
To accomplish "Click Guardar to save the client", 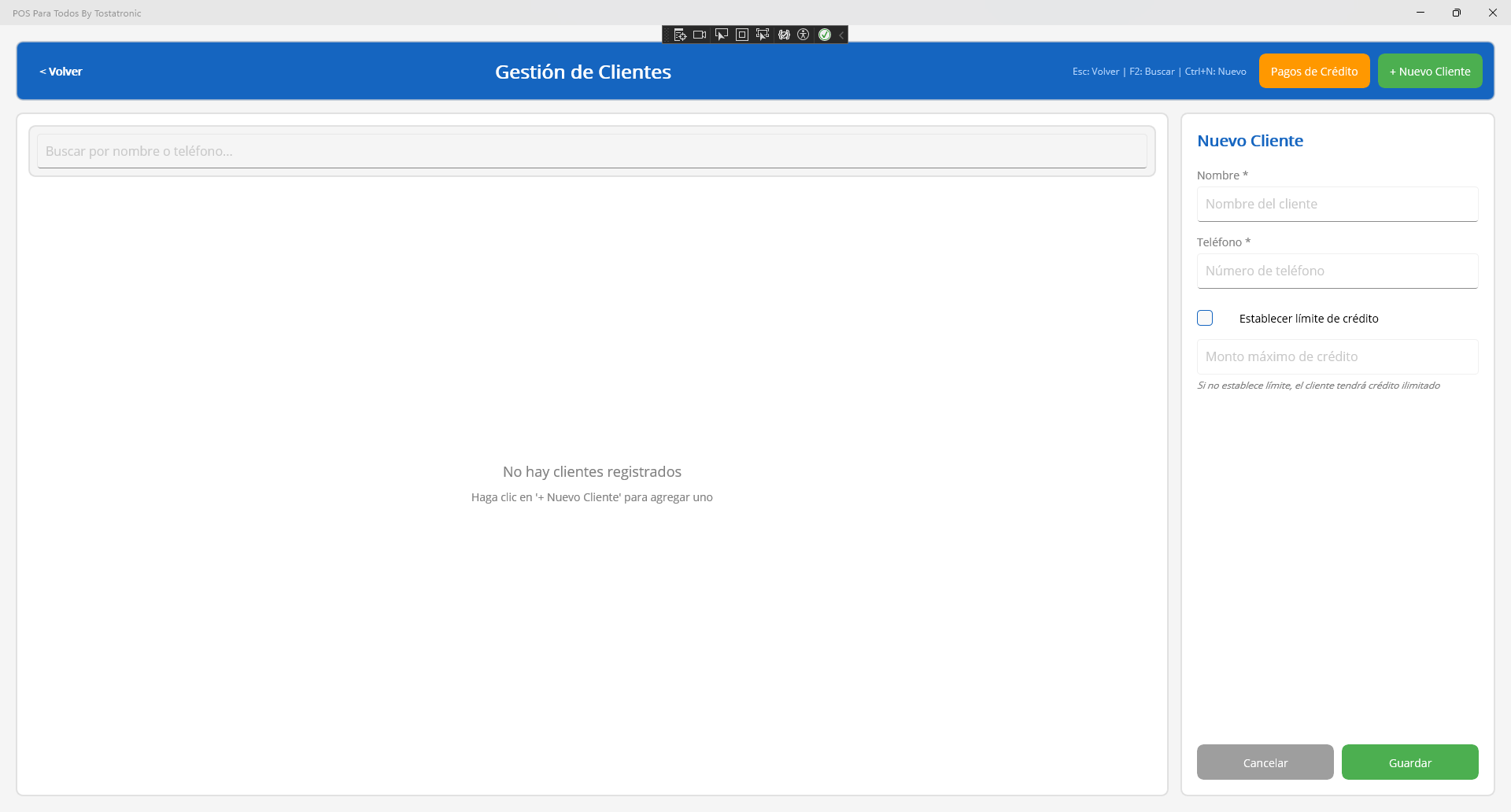I will pos(1409,762).
